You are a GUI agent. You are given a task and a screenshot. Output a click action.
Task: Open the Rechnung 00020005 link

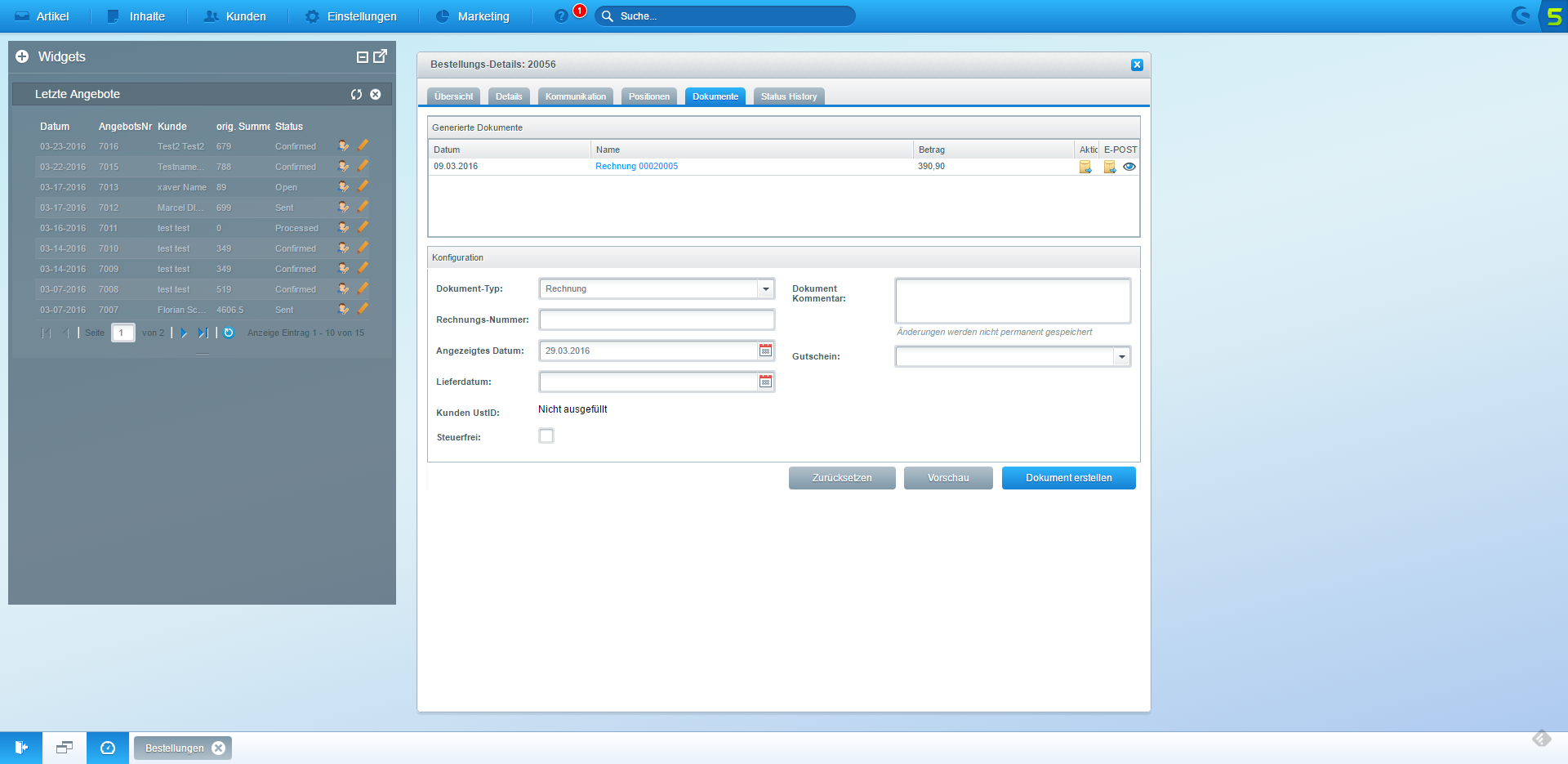click(636, 166)
